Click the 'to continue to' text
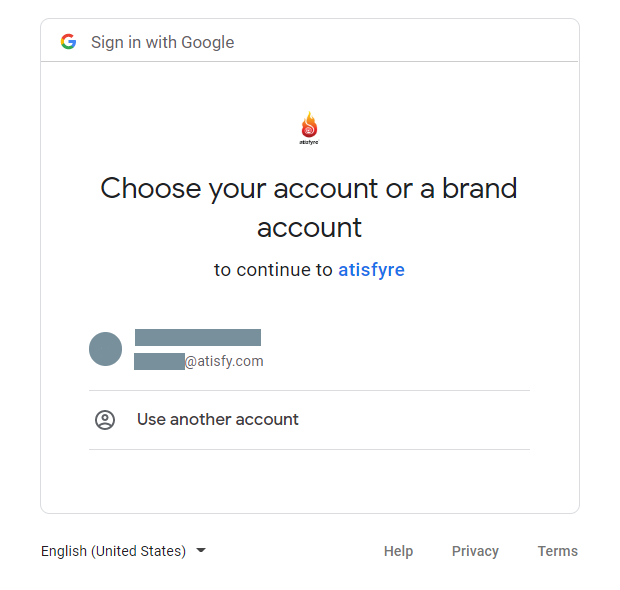Screen dimensions: 620x590 point(273,270)
